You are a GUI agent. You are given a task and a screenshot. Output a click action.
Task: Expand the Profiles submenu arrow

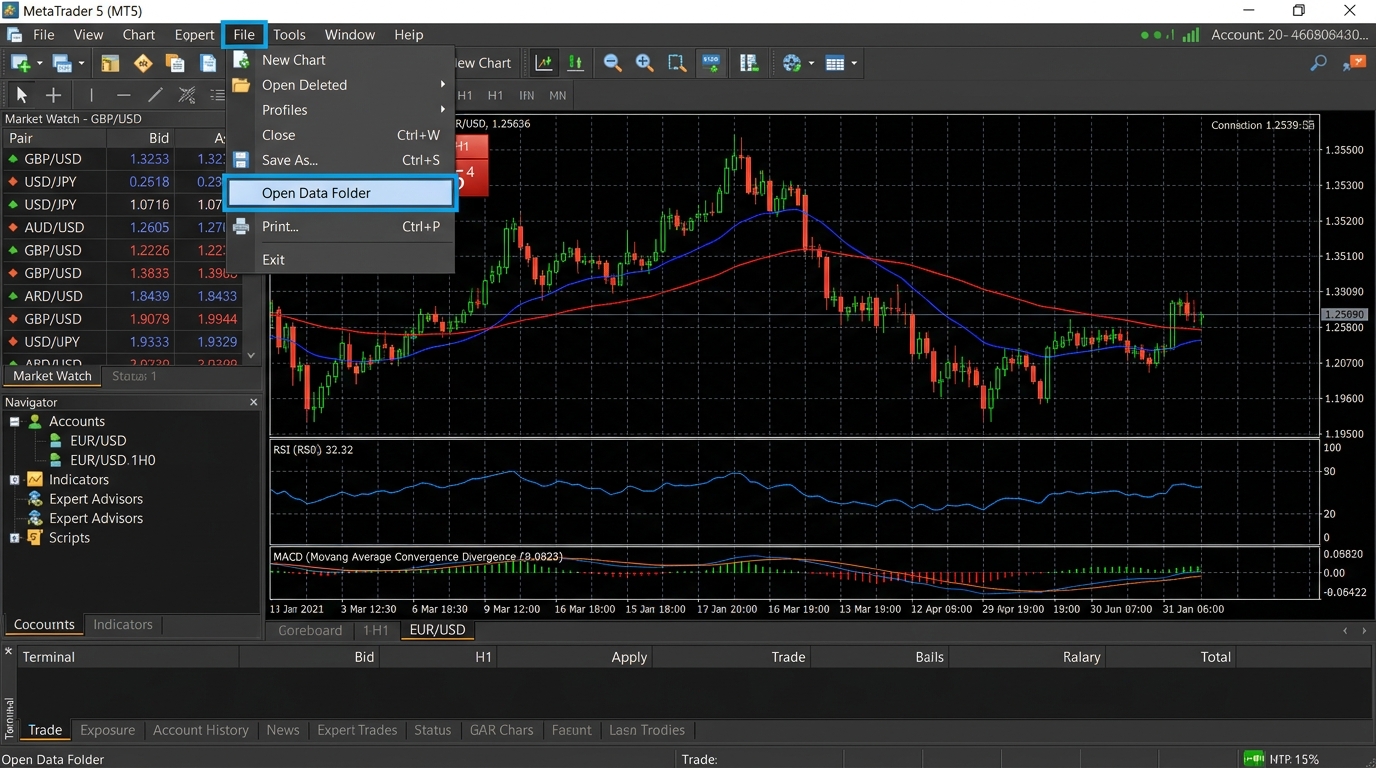442,110
